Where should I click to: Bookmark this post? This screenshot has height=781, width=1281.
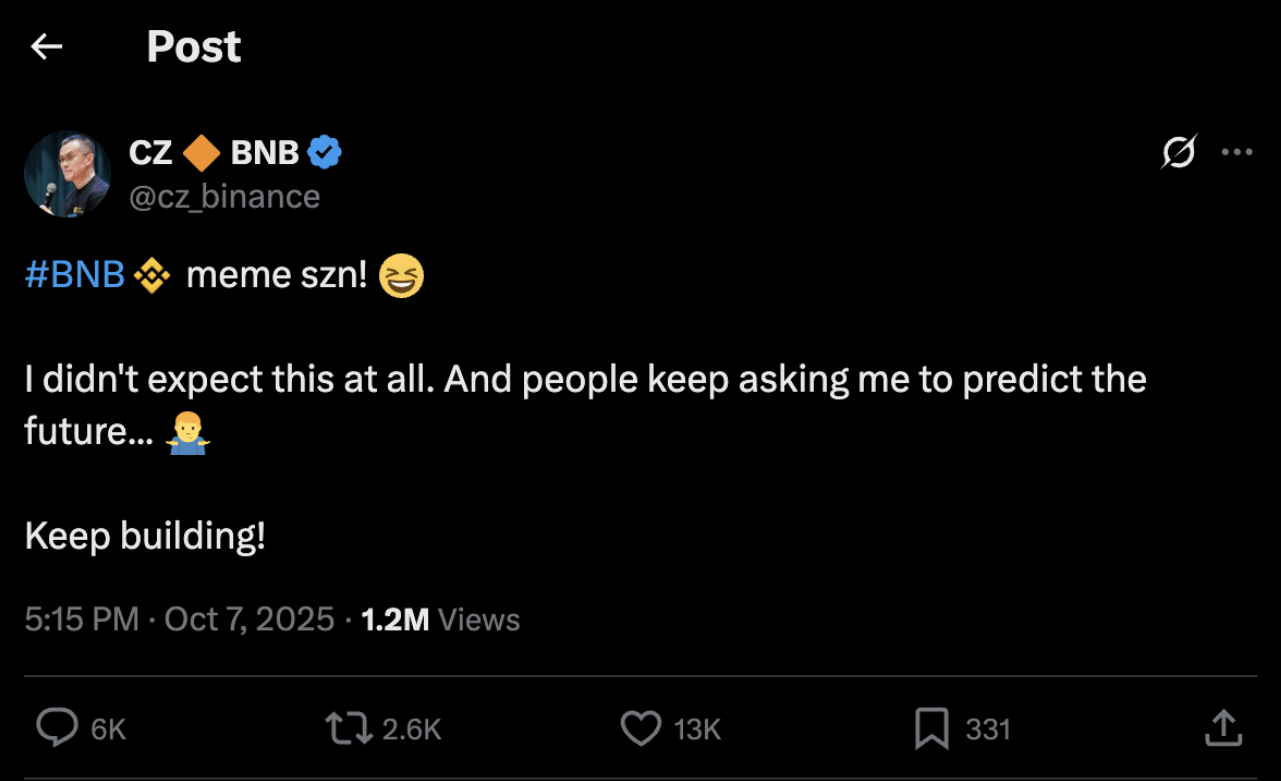click(x=932, y=729)
